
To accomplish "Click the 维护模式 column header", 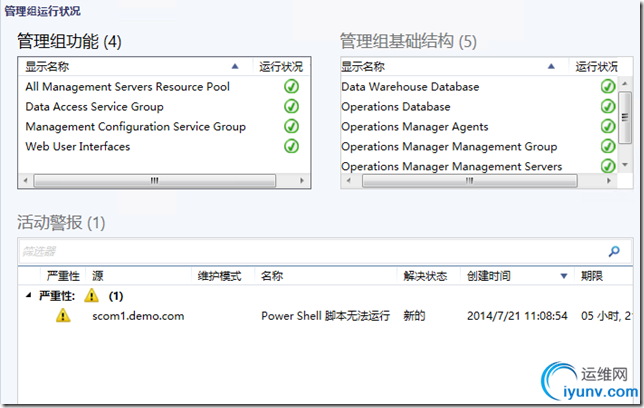I will tap(219, 276).
